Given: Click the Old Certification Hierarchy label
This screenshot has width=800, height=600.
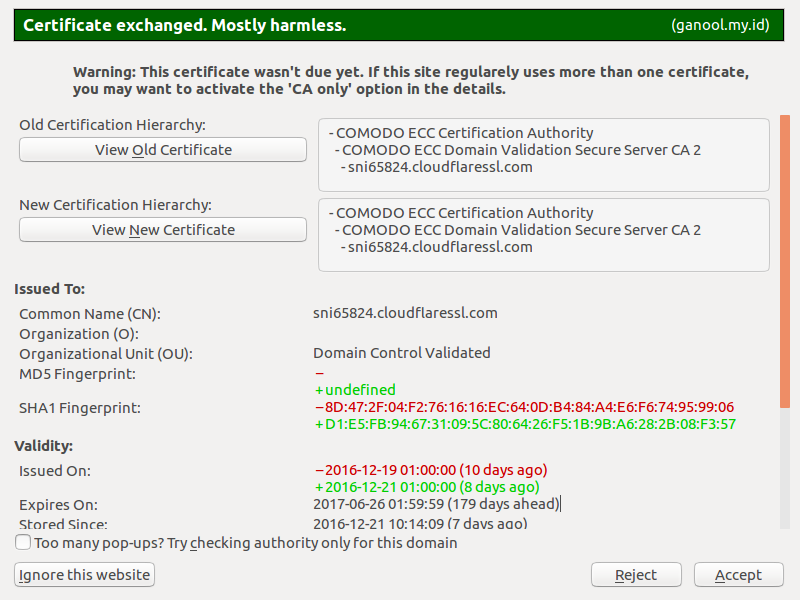Looking at the screenshot, I should click(112, 125).
